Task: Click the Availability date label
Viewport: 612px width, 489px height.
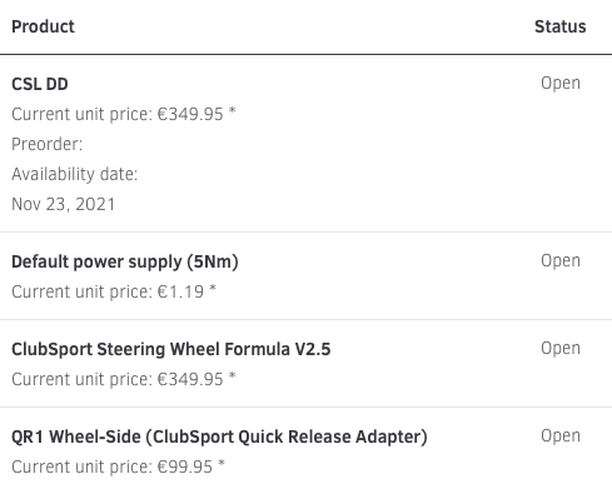Action: 75,174
